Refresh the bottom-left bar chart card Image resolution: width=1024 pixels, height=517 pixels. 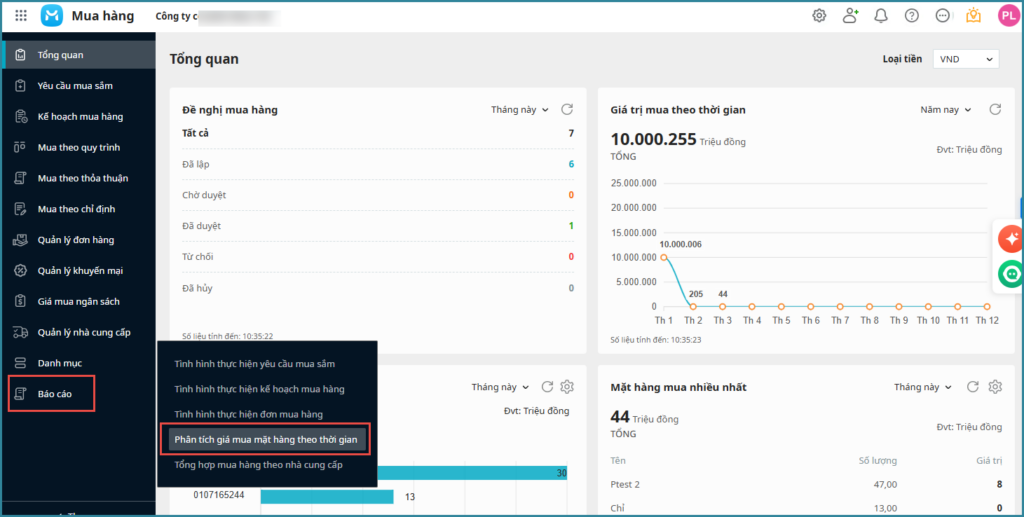(x=547, y=387)
